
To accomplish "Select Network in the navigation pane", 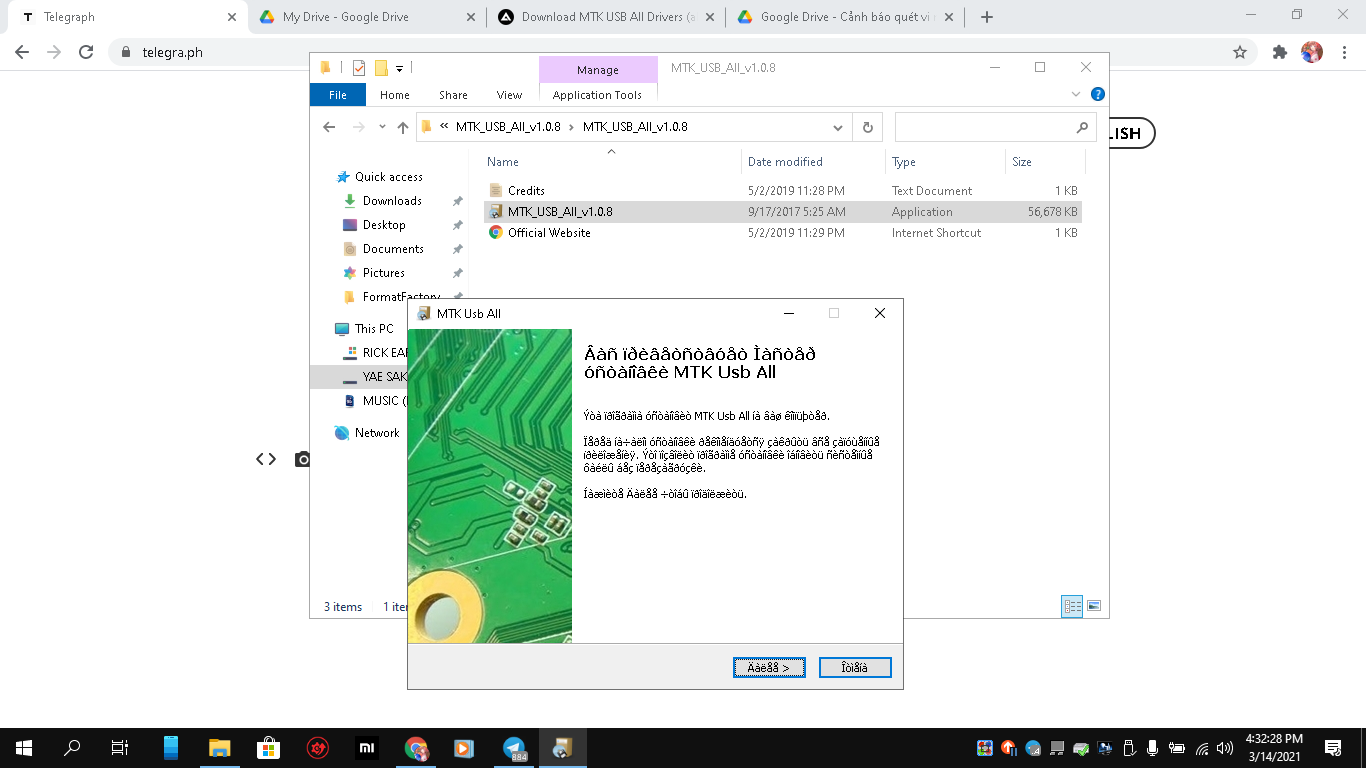I will [377, 433].
